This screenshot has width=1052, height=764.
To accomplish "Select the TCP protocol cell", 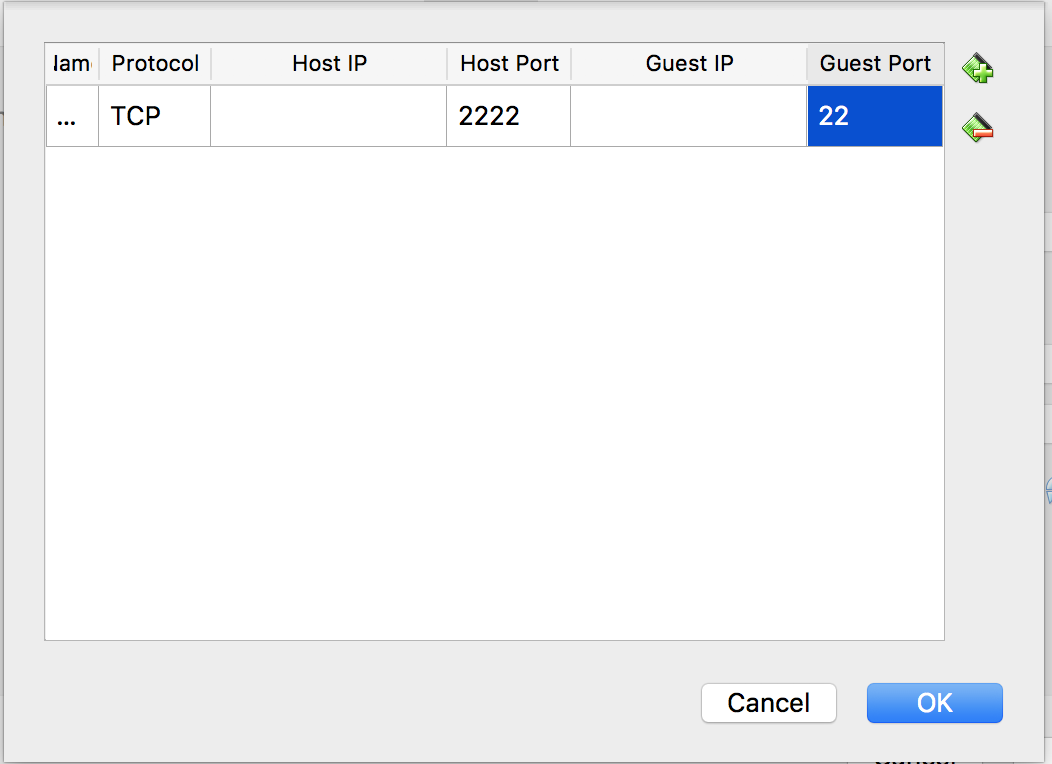I will tap(154, 116).
